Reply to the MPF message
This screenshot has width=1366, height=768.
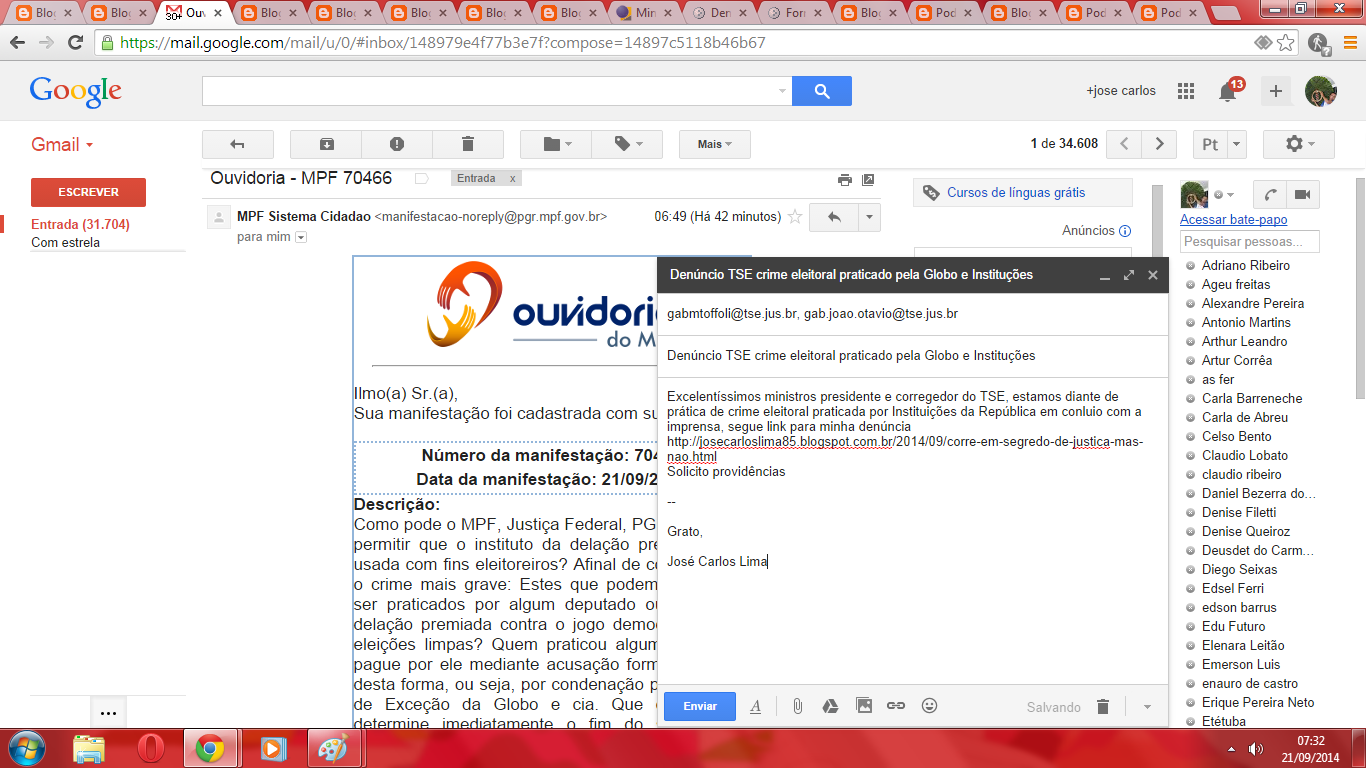click(834, 217)
